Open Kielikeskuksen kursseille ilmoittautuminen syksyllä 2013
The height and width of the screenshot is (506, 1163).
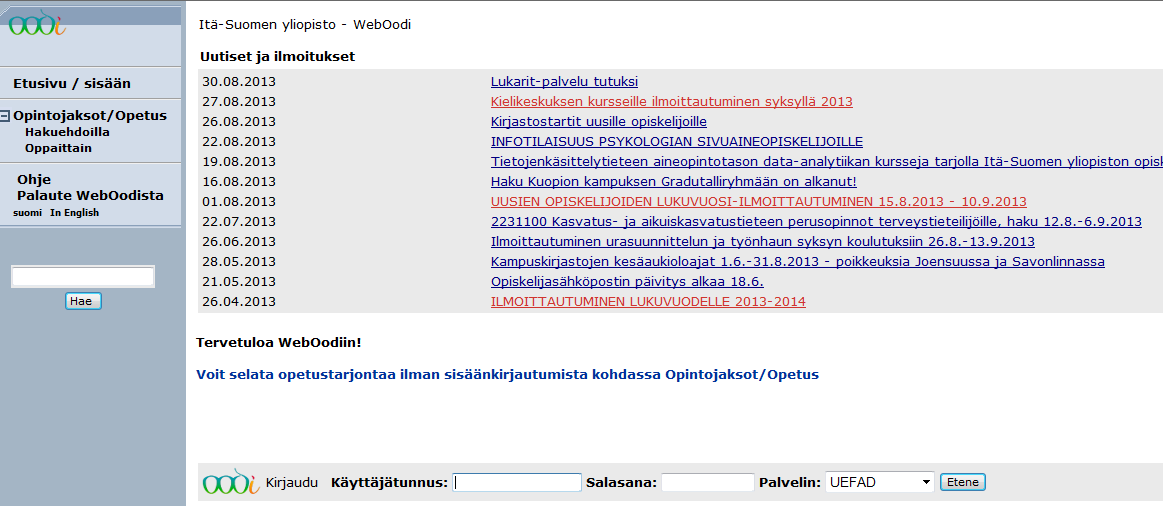tap(672, 102)
